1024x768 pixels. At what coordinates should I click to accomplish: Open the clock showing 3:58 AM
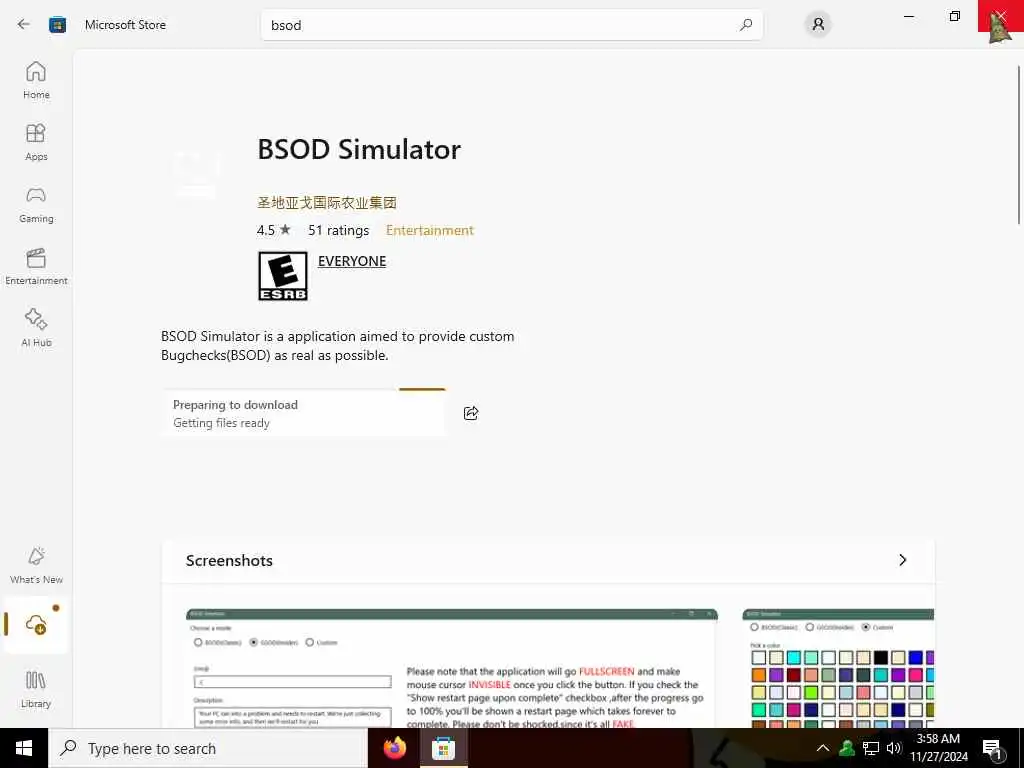coord(938,748)
